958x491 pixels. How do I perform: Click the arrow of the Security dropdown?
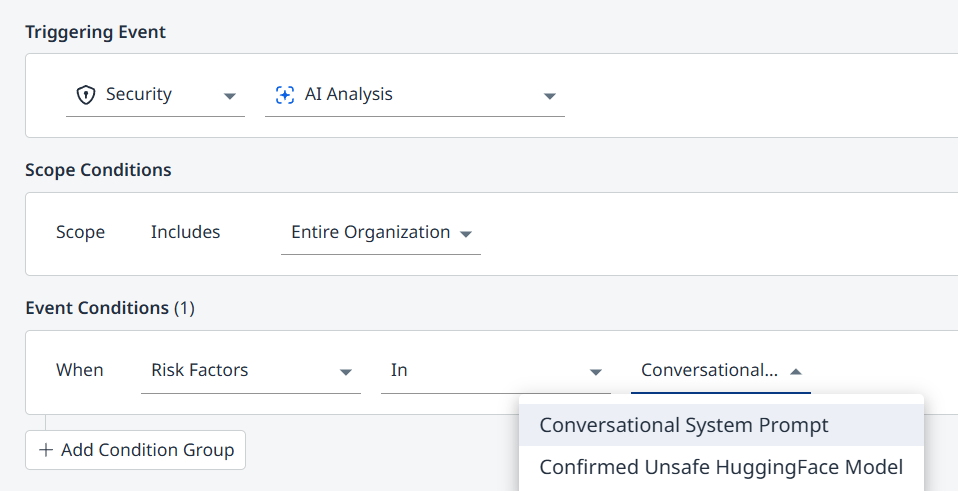coord(230,96)
